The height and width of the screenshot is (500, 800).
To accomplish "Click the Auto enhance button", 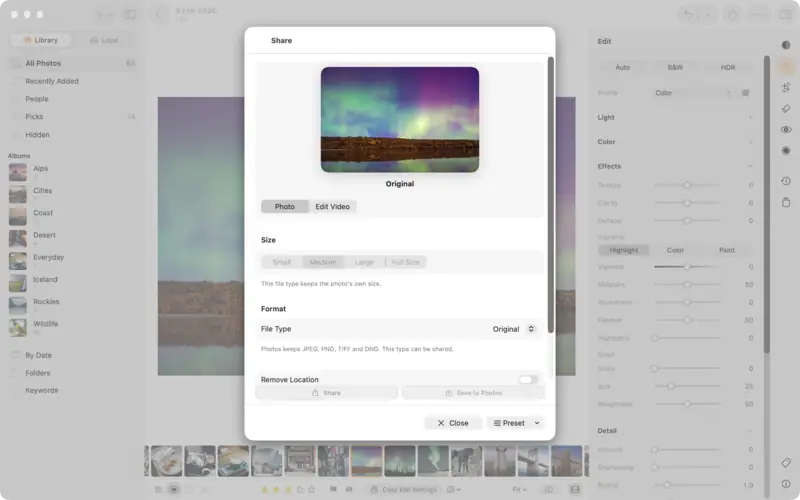I will (x=622, y=67).
